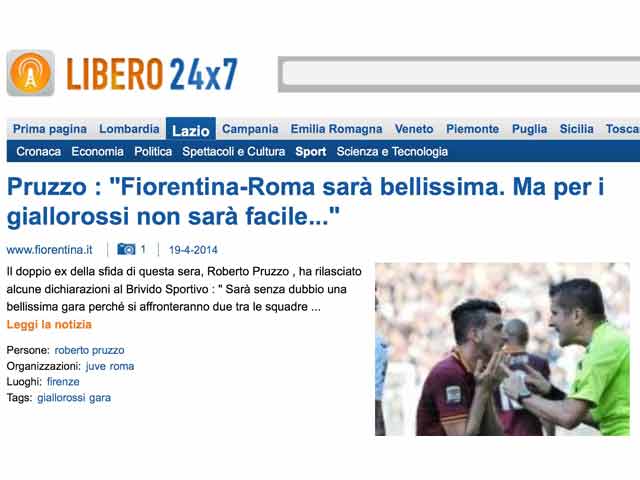Select the Economia category
This screenshot has height=480, width=640.
(x=97, y=151)
